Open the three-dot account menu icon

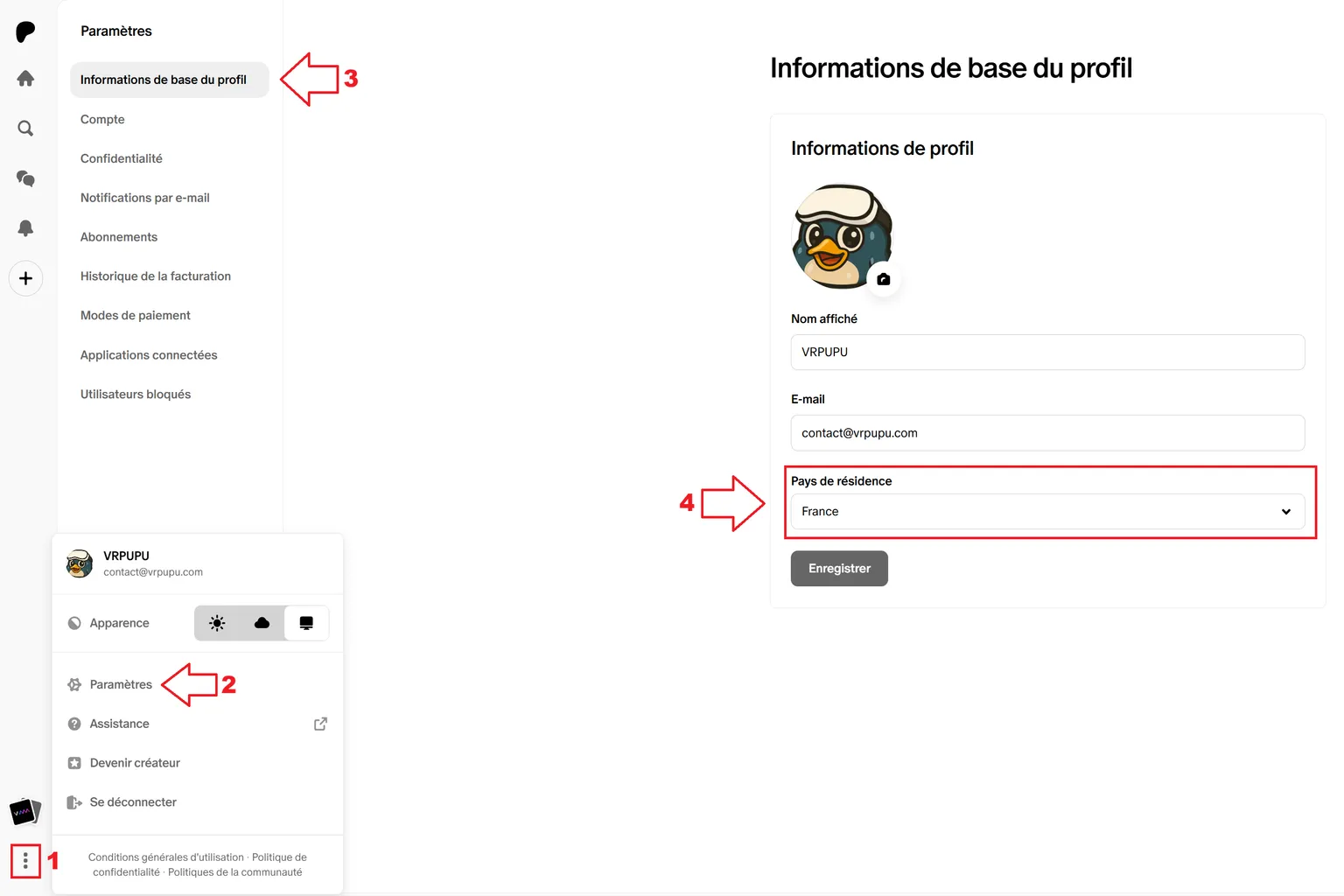tap(25, 862)
